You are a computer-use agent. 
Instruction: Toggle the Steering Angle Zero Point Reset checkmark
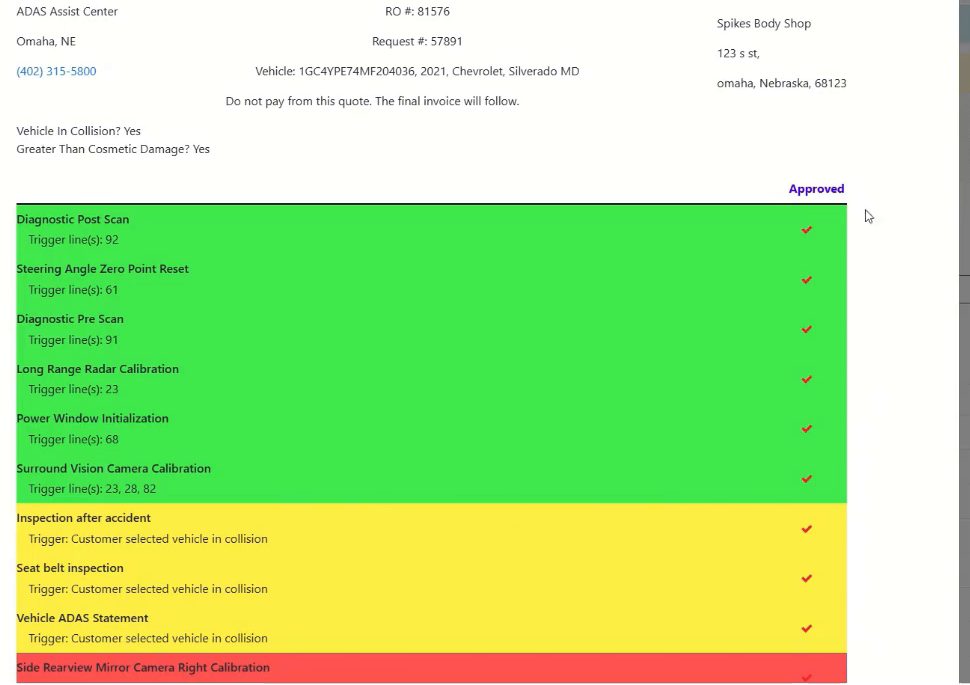coord(807,280)
